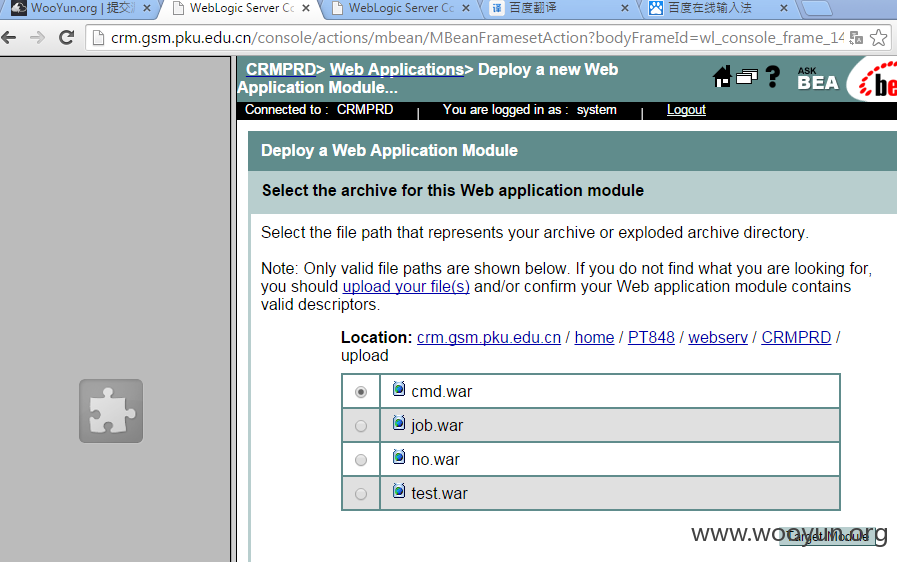The image size is (897, 562).
Task: Click the job.war file name
Action: coord(437,425)
